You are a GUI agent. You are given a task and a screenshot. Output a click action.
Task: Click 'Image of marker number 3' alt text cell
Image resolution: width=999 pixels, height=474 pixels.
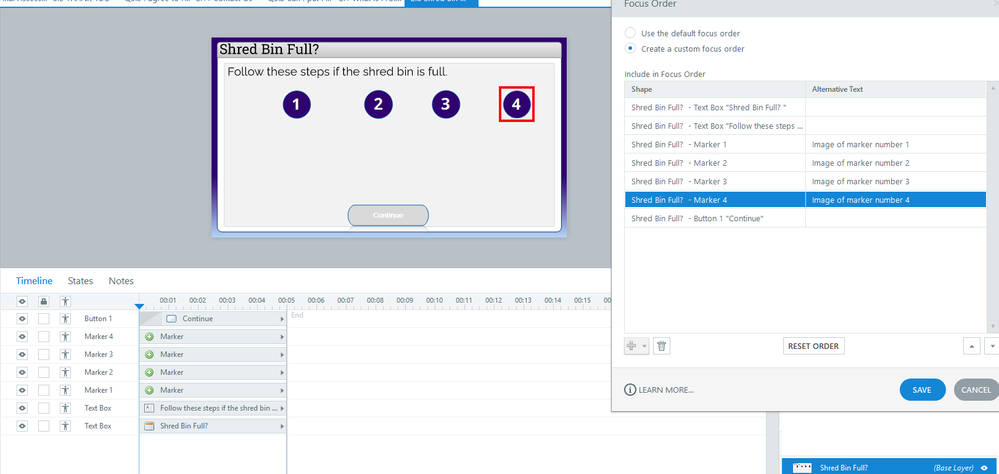(x=896, y=181)
